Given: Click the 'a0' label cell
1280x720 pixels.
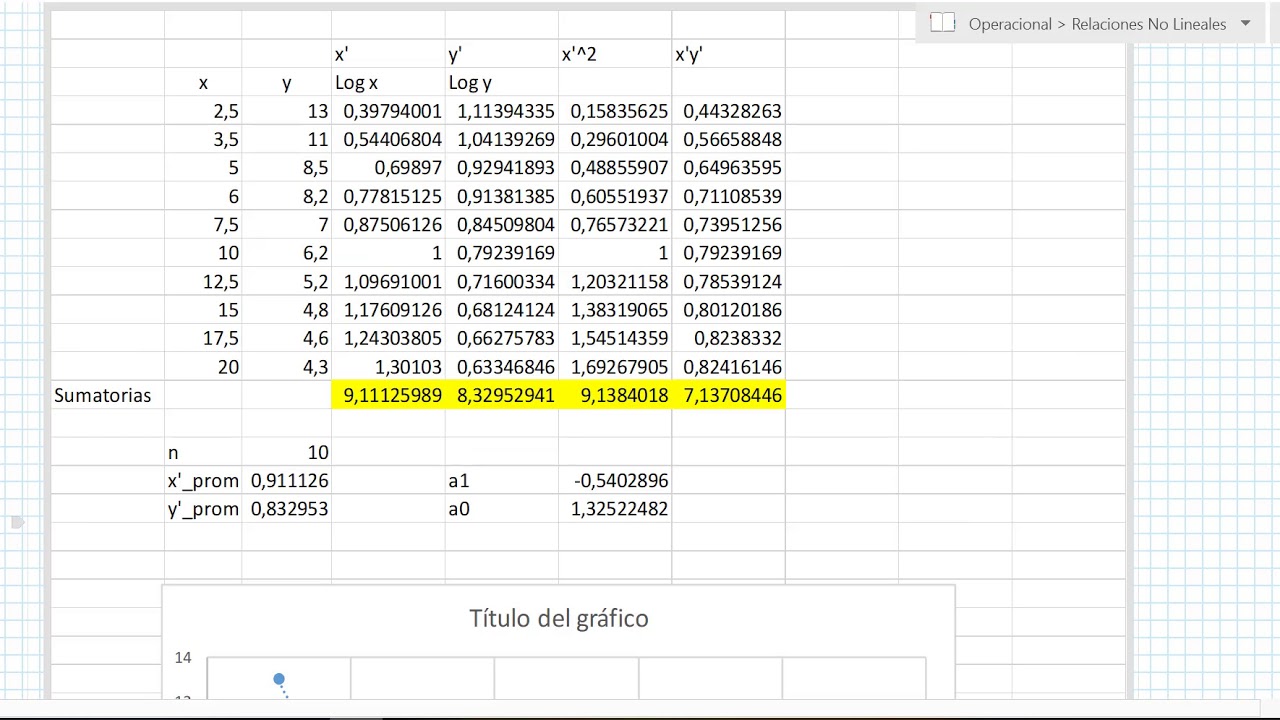Looking at the screenshot, I should 502,509.
